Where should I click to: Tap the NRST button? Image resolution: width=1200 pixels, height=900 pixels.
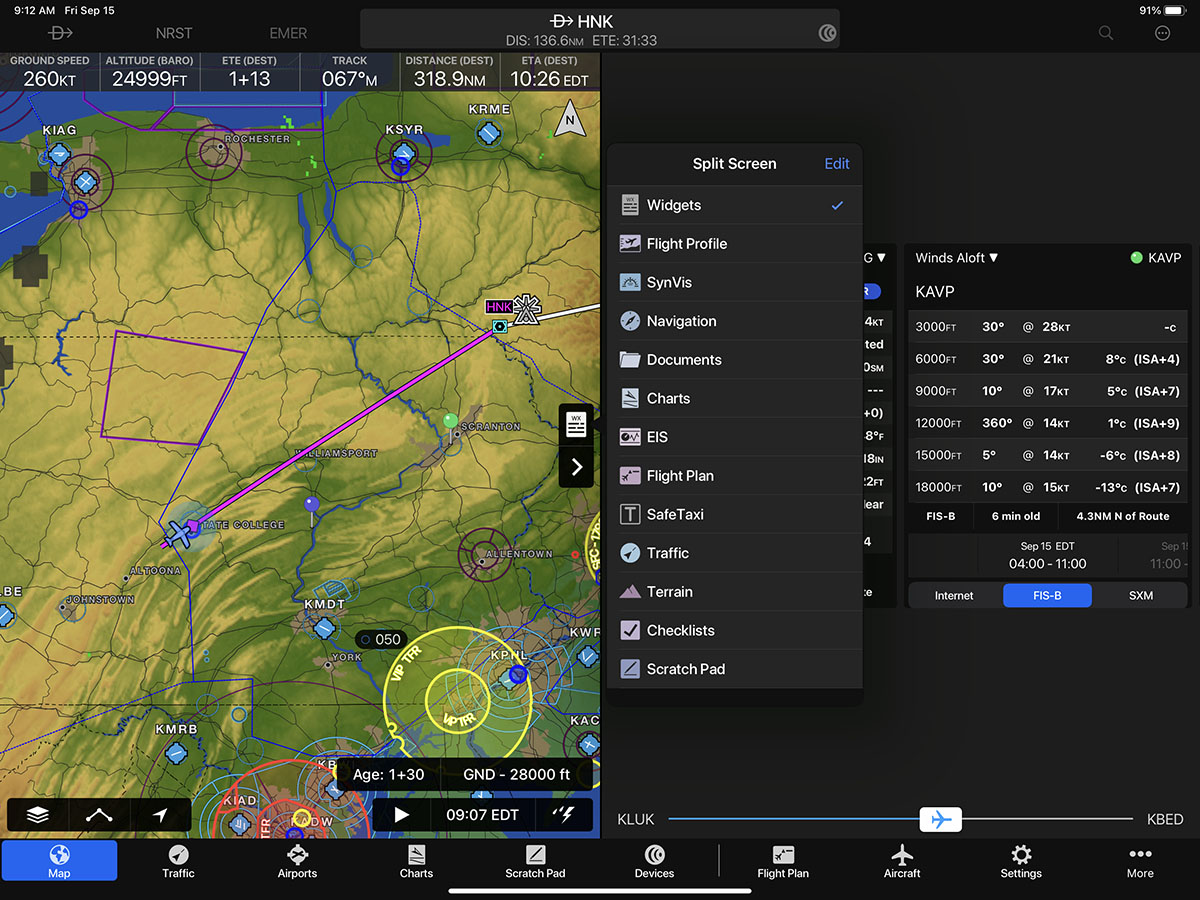tap(174, 33)
